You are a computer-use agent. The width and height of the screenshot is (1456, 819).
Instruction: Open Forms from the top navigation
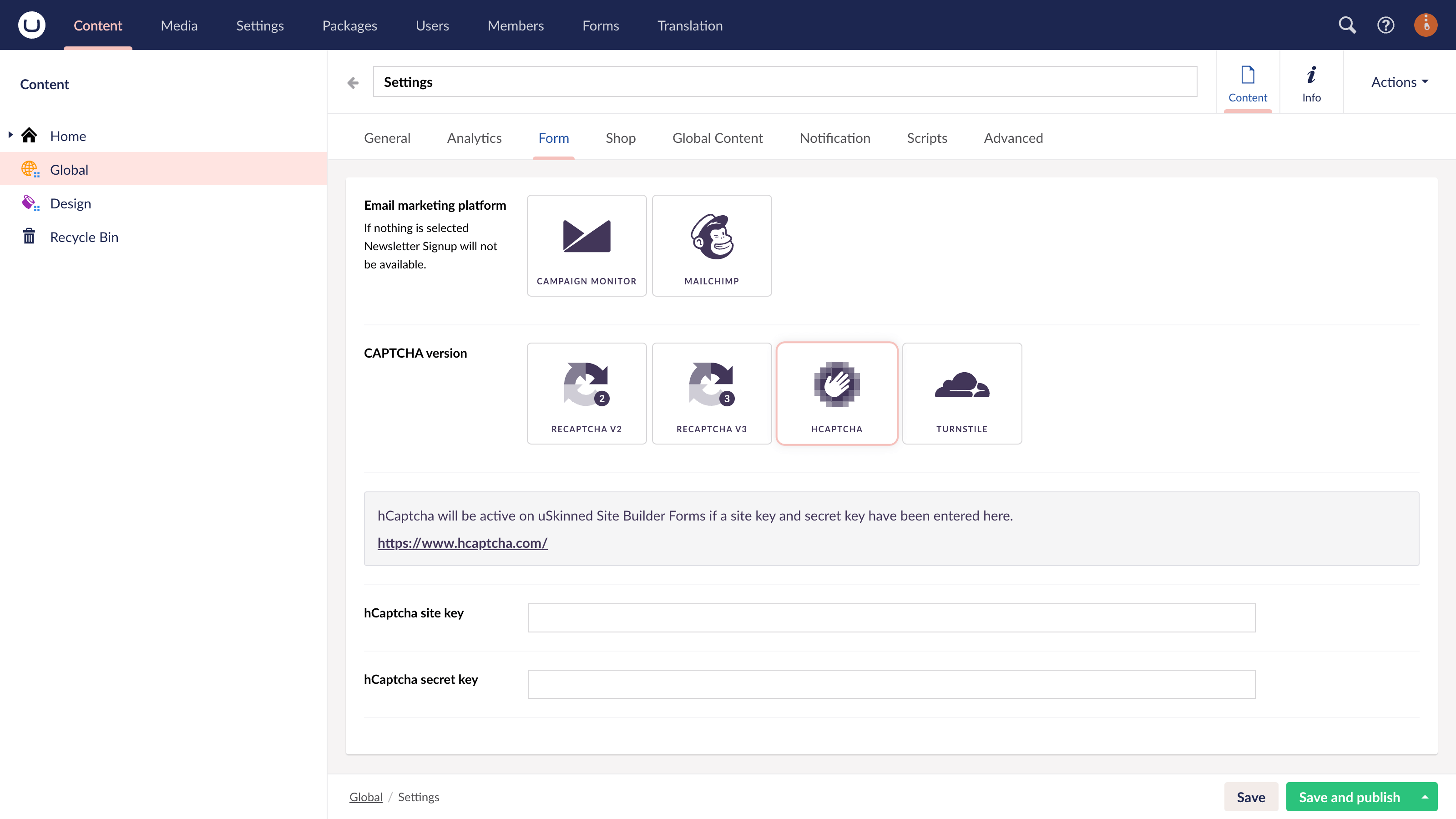click(x=600, y=25)
